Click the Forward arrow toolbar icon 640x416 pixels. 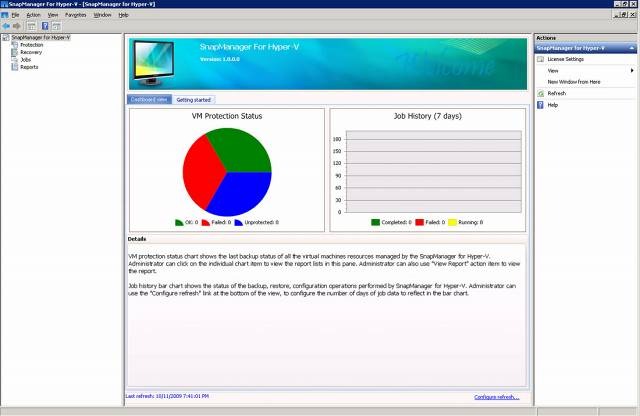tap(17, 26)
